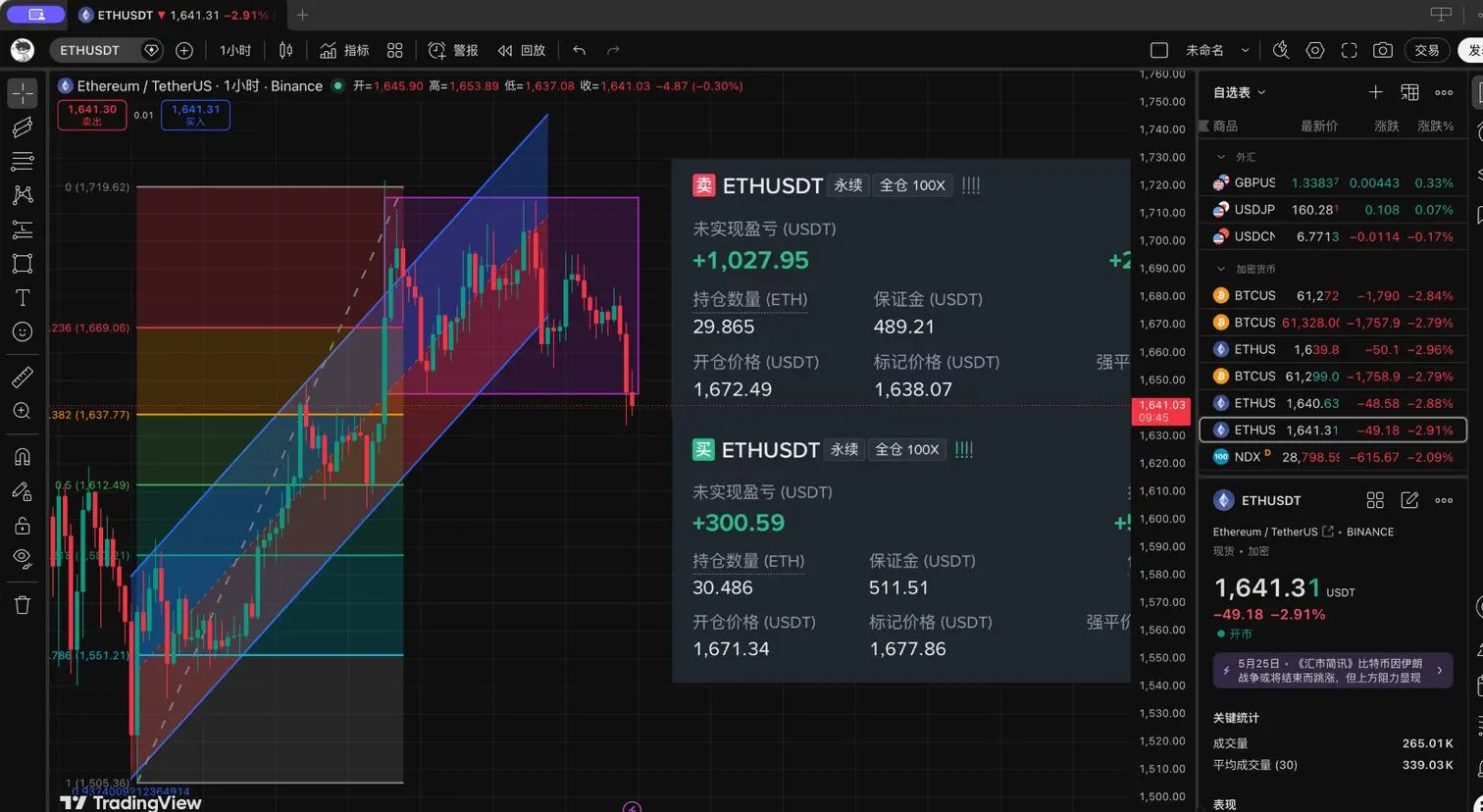Select the geometric shapes tool

(x=23, y=263)
